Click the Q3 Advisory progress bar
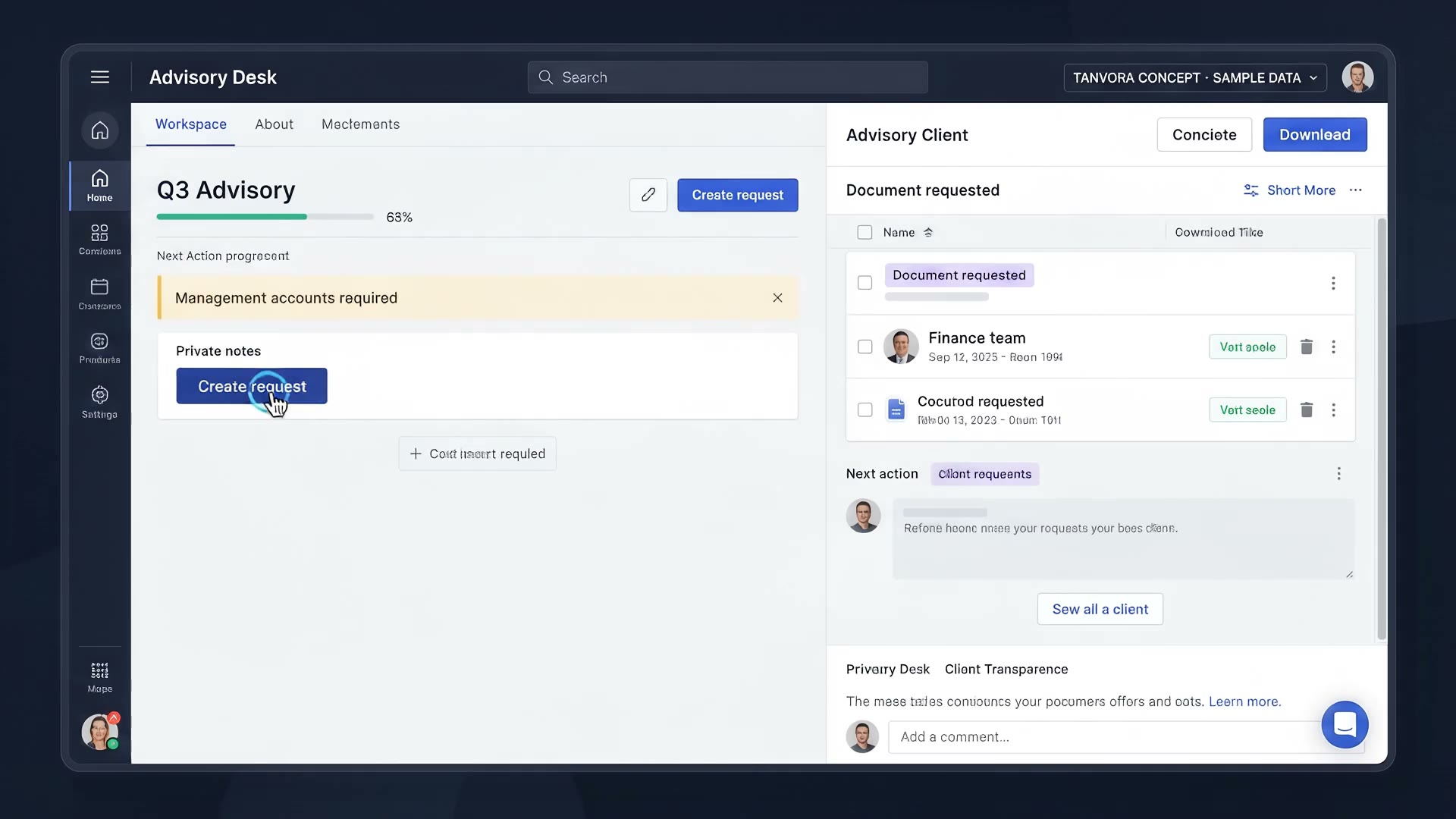This screenshot has height=819, width=1456. (265, 217)
